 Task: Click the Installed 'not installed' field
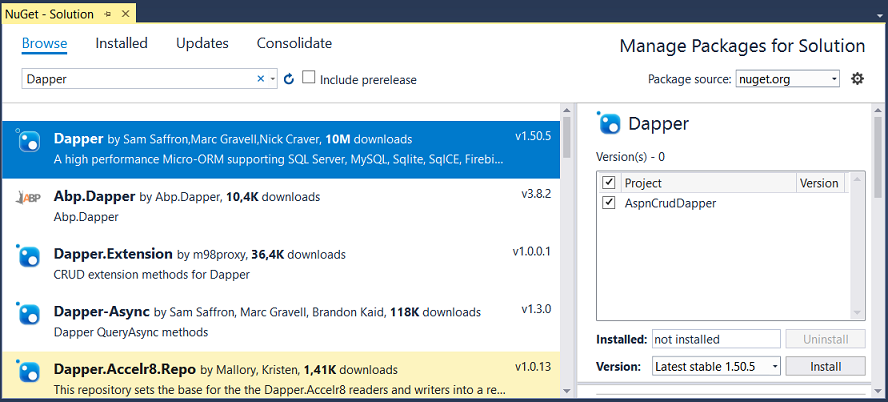click(x=716, y=339)
